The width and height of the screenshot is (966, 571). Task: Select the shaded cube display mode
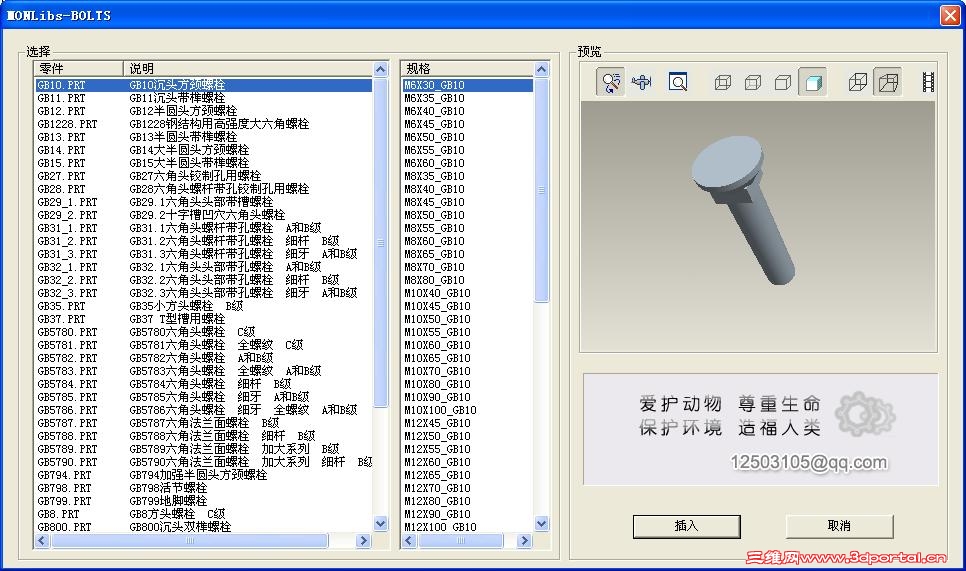pyautogui.click(x=813, y=82)
